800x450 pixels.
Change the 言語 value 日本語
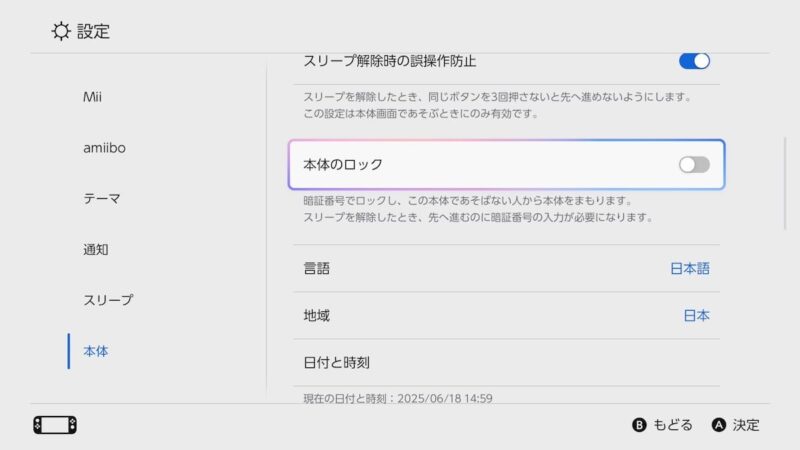tap(690, 268)
